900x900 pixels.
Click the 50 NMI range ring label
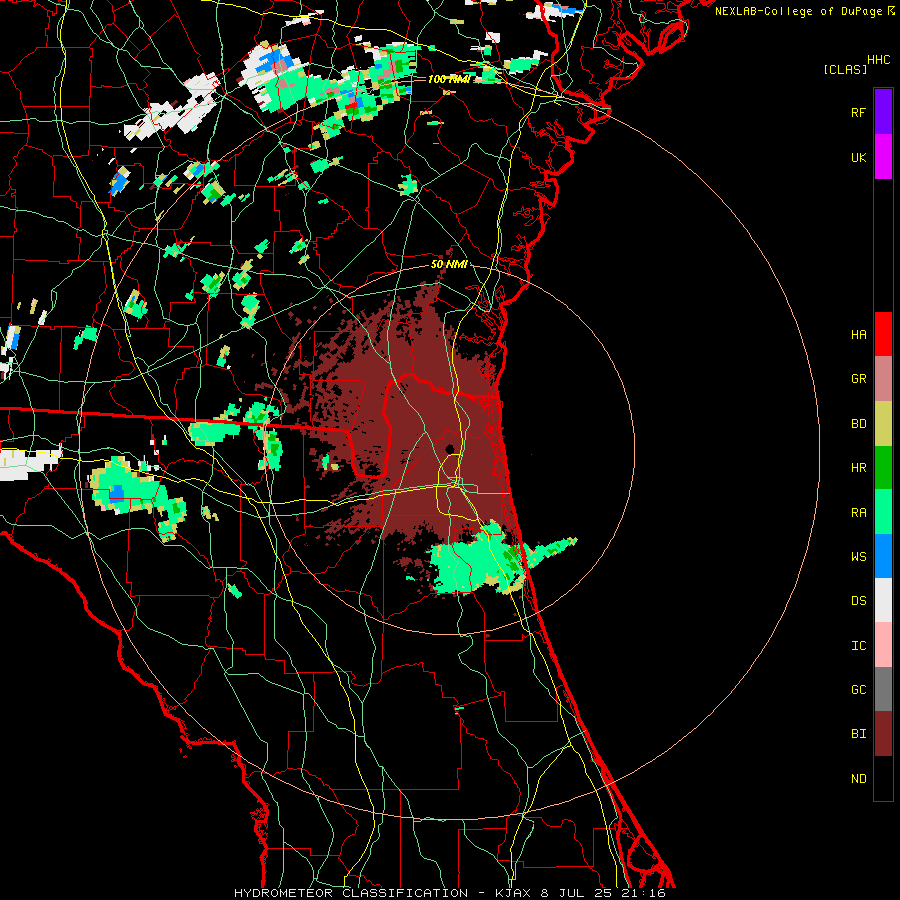click(x=449, y=264)
